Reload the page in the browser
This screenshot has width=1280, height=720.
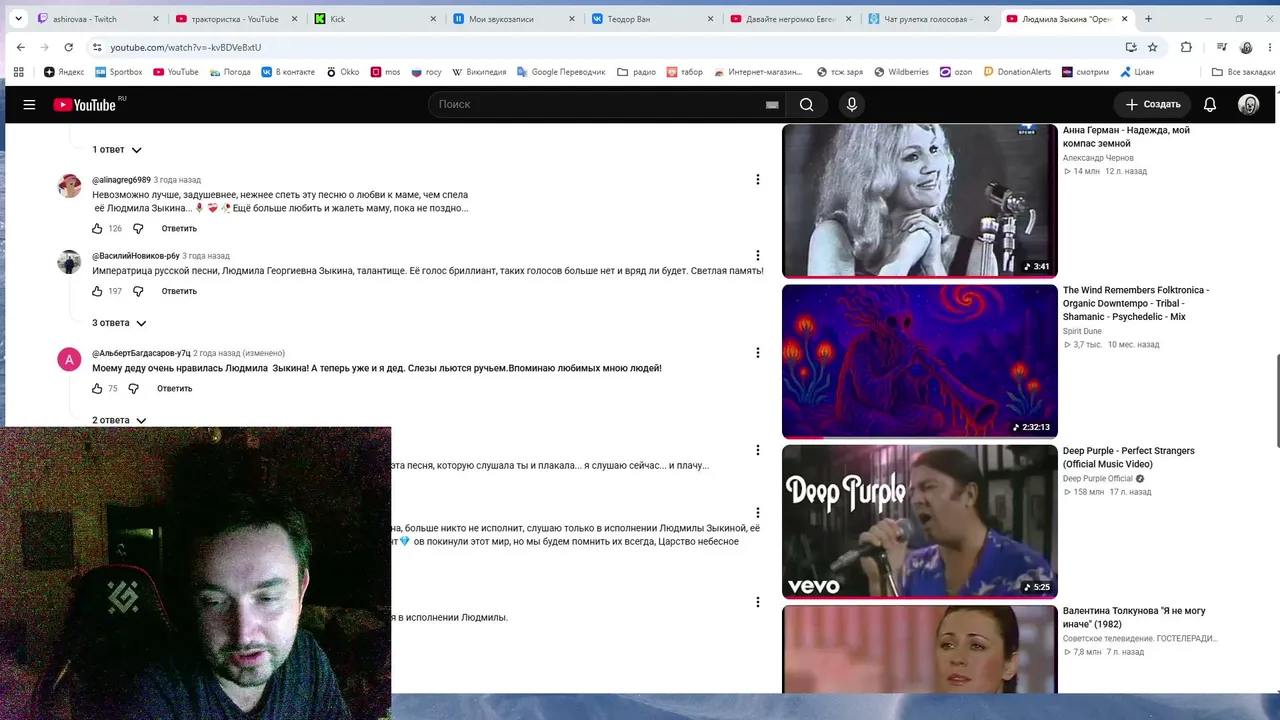point(68,47)
